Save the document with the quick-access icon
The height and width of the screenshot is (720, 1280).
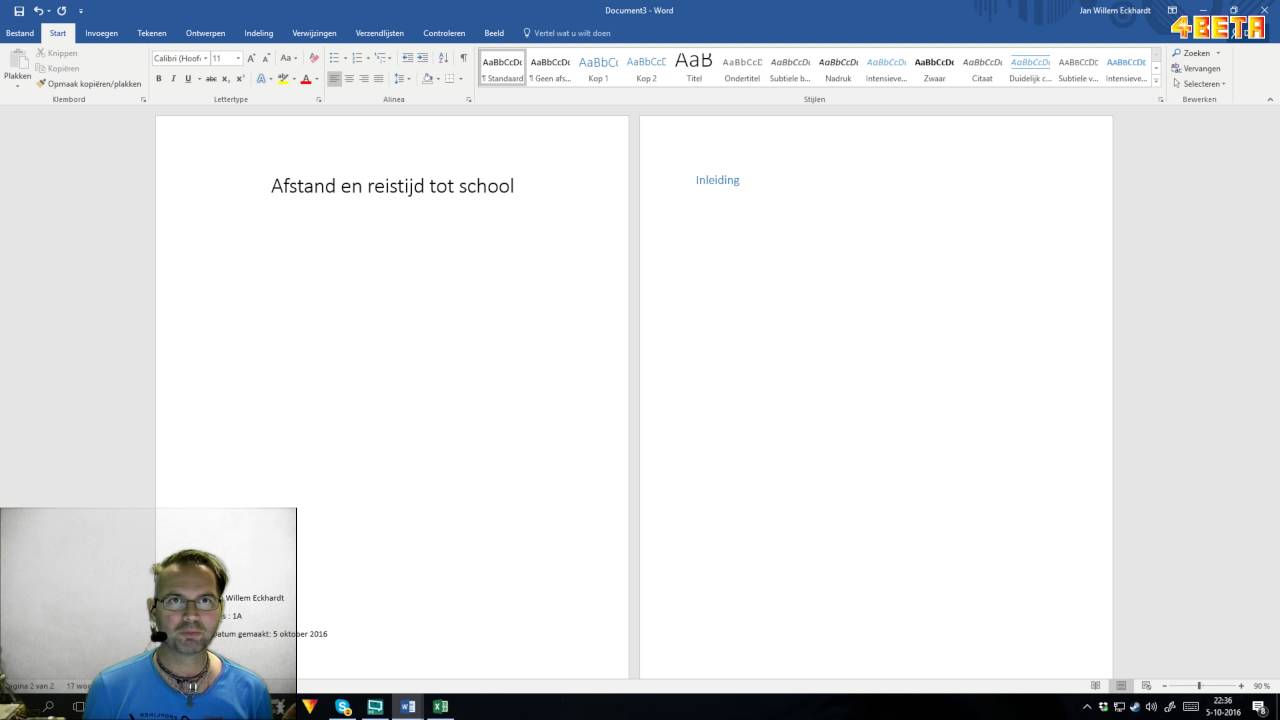[x=19, y=11]
